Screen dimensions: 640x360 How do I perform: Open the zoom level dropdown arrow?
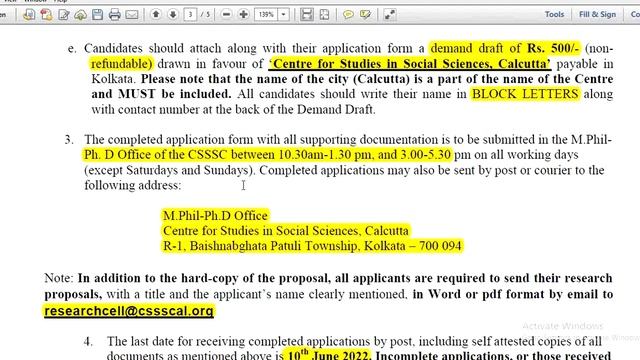pyautogui.click(x=284, y=15)
